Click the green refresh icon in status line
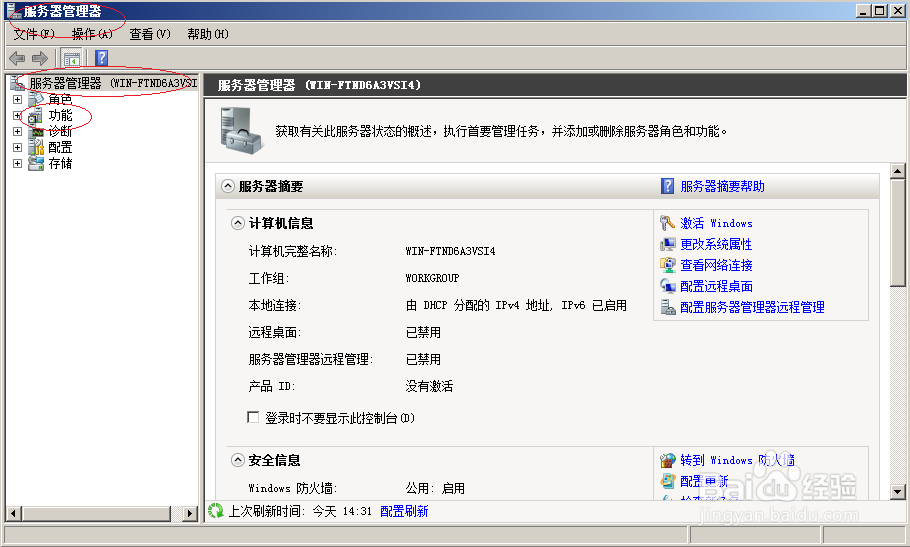The image size is (910, 547). pyautogui.click(x=216, y=510)
